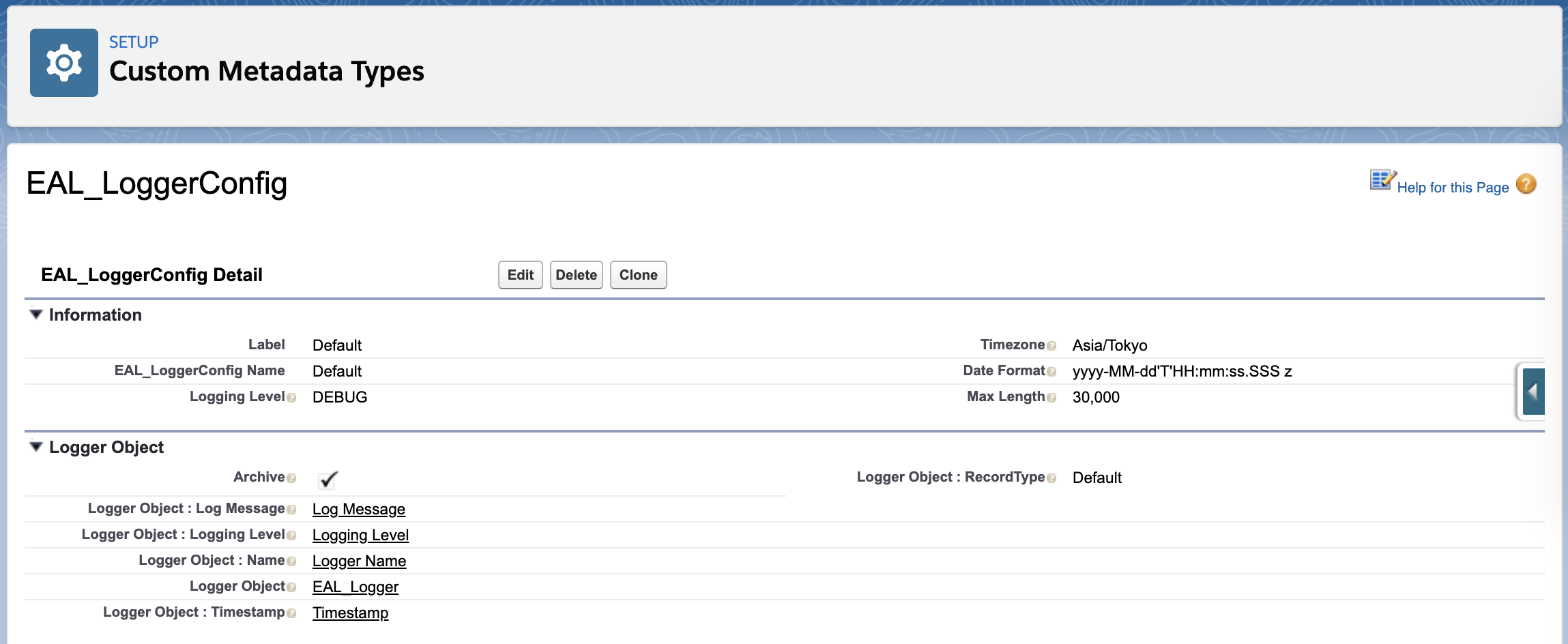Show help icon next to Logger Object label
The width and height of the screenshot is (1568, 644).
coord(292,587)
